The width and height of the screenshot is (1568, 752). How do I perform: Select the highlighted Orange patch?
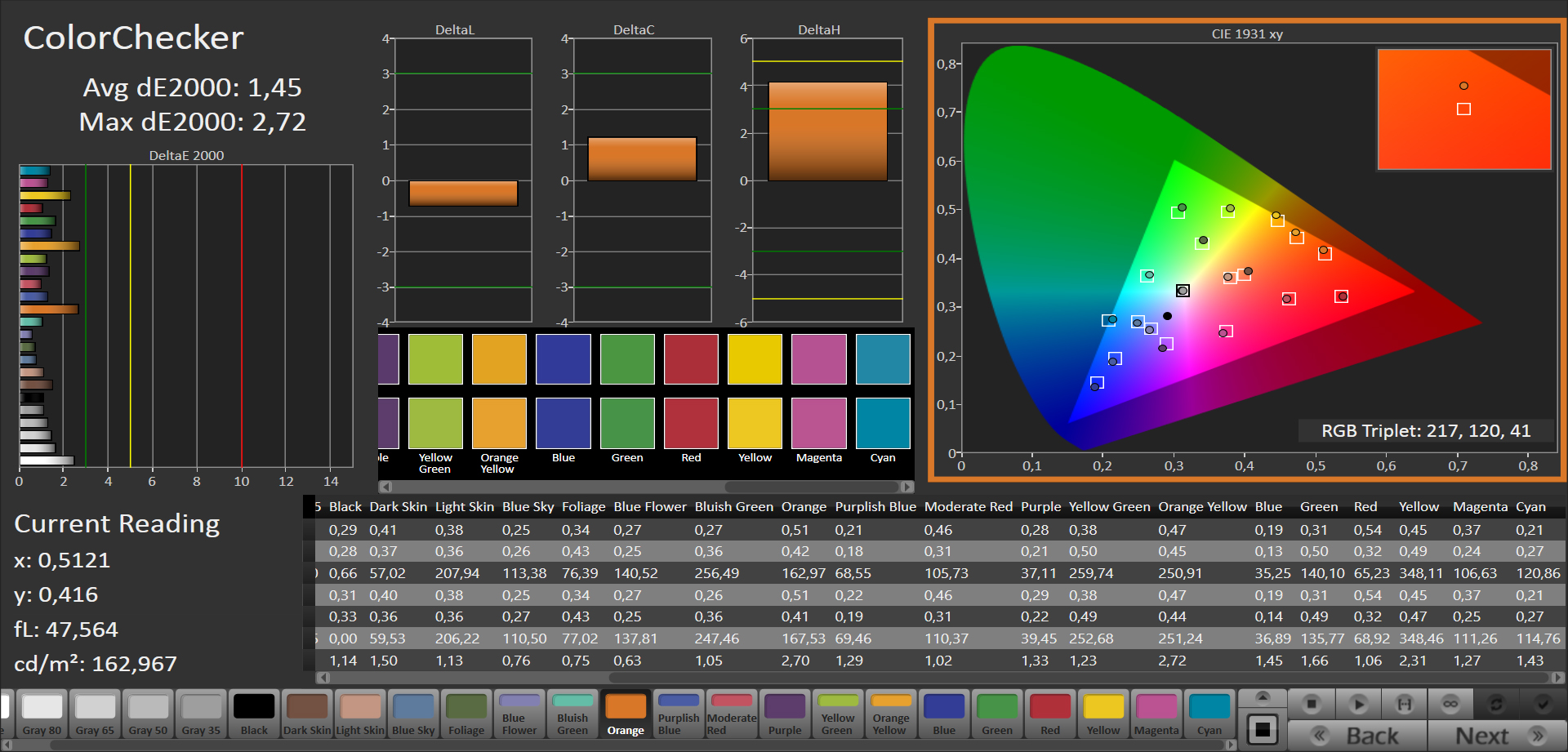(626, 714)
